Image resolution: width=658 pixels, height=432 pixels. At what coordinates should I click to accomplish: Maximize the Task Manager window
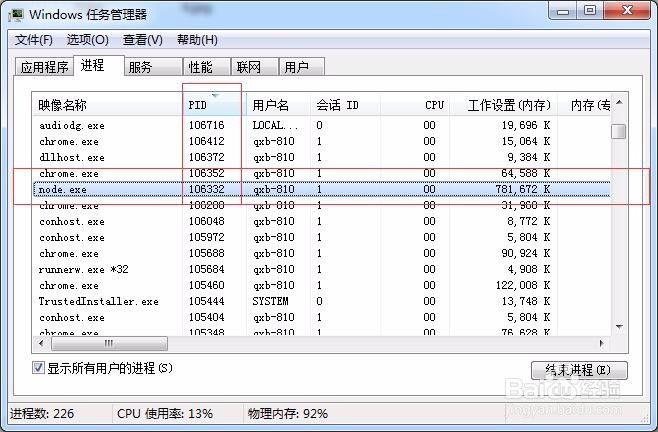(x=590, y=10)
